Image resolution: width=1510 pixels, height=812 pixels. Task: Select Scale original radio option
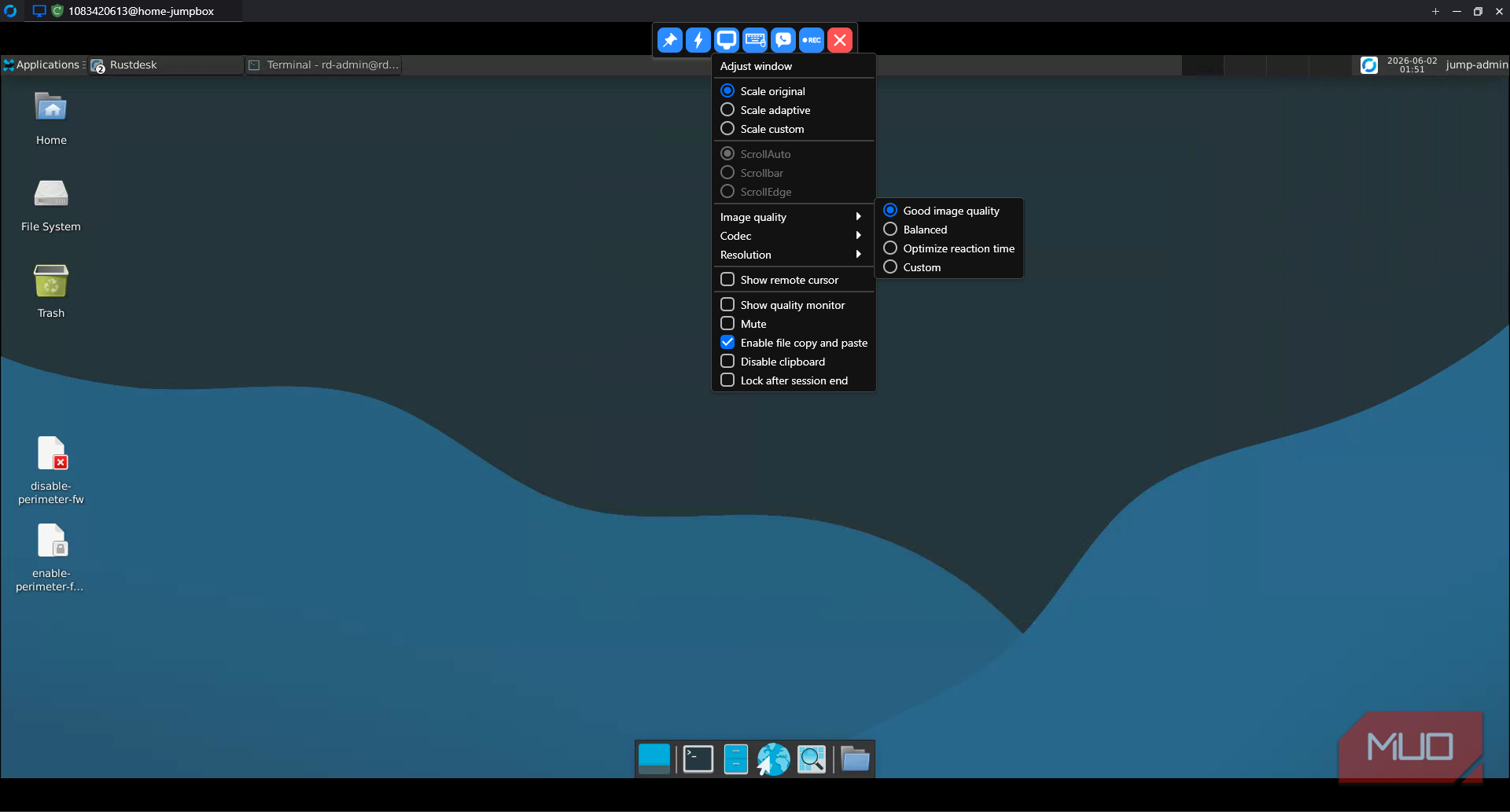pyautogui.click(x=794, y=91)
